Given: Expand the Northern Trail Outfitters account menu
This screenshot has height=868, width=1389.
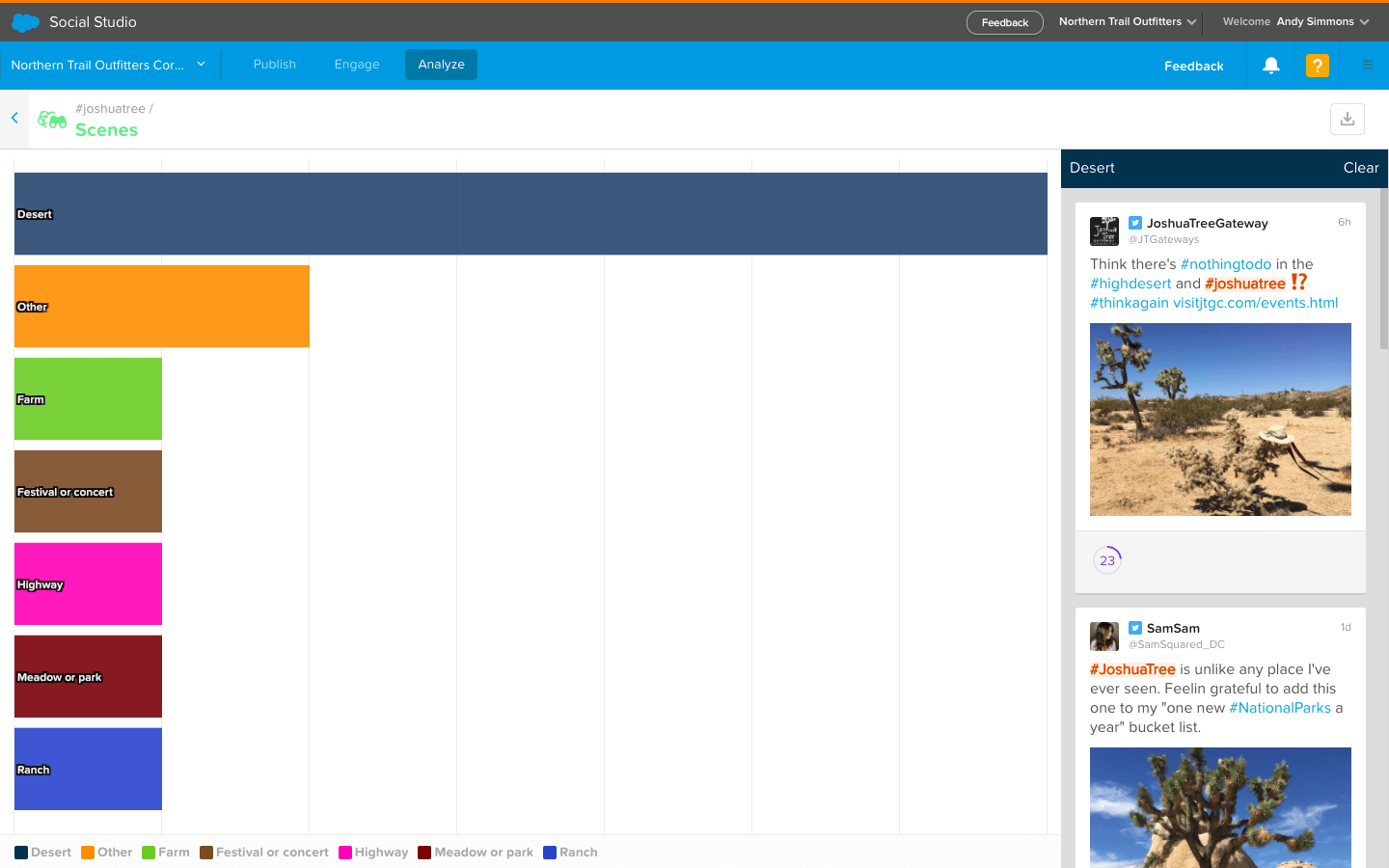Looking at the screenshot, I should [1128, 22].
